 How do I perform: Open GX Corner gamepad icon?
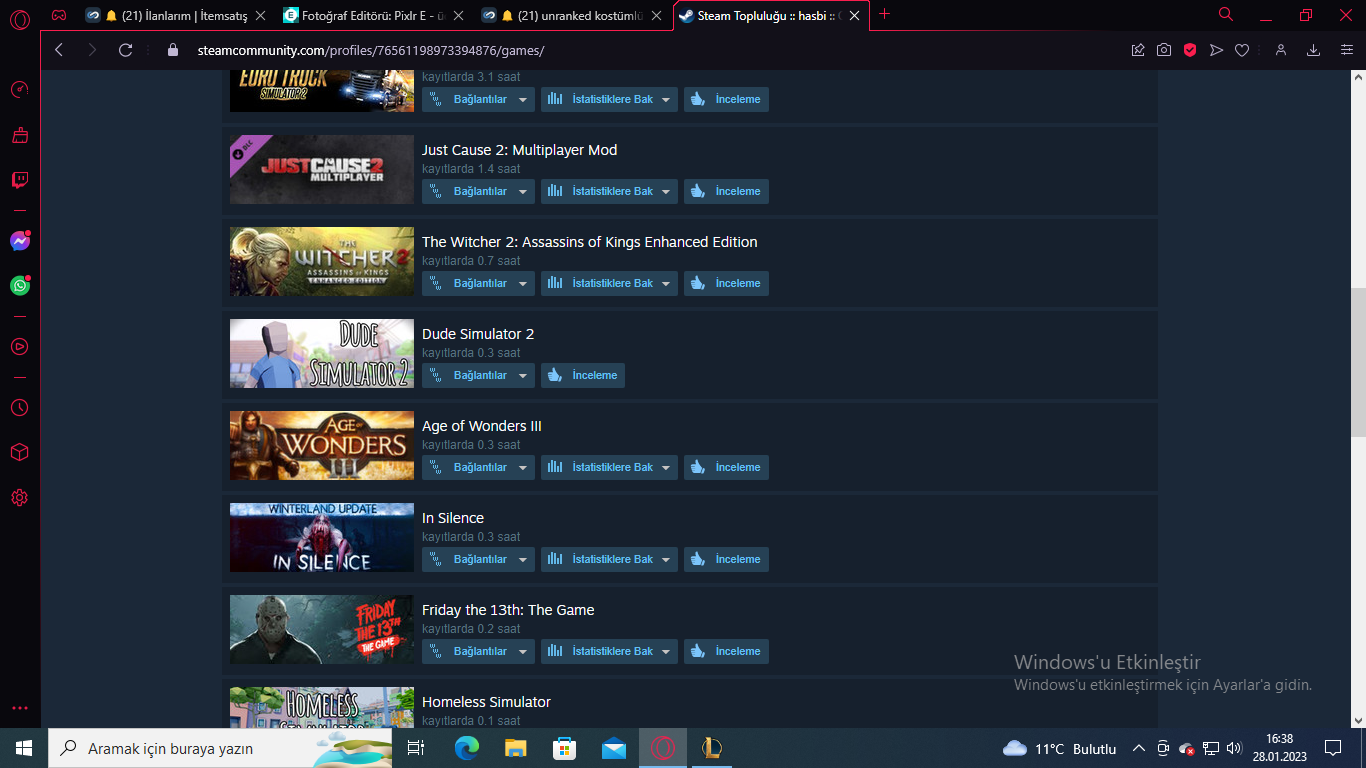[x=59, y=15]
